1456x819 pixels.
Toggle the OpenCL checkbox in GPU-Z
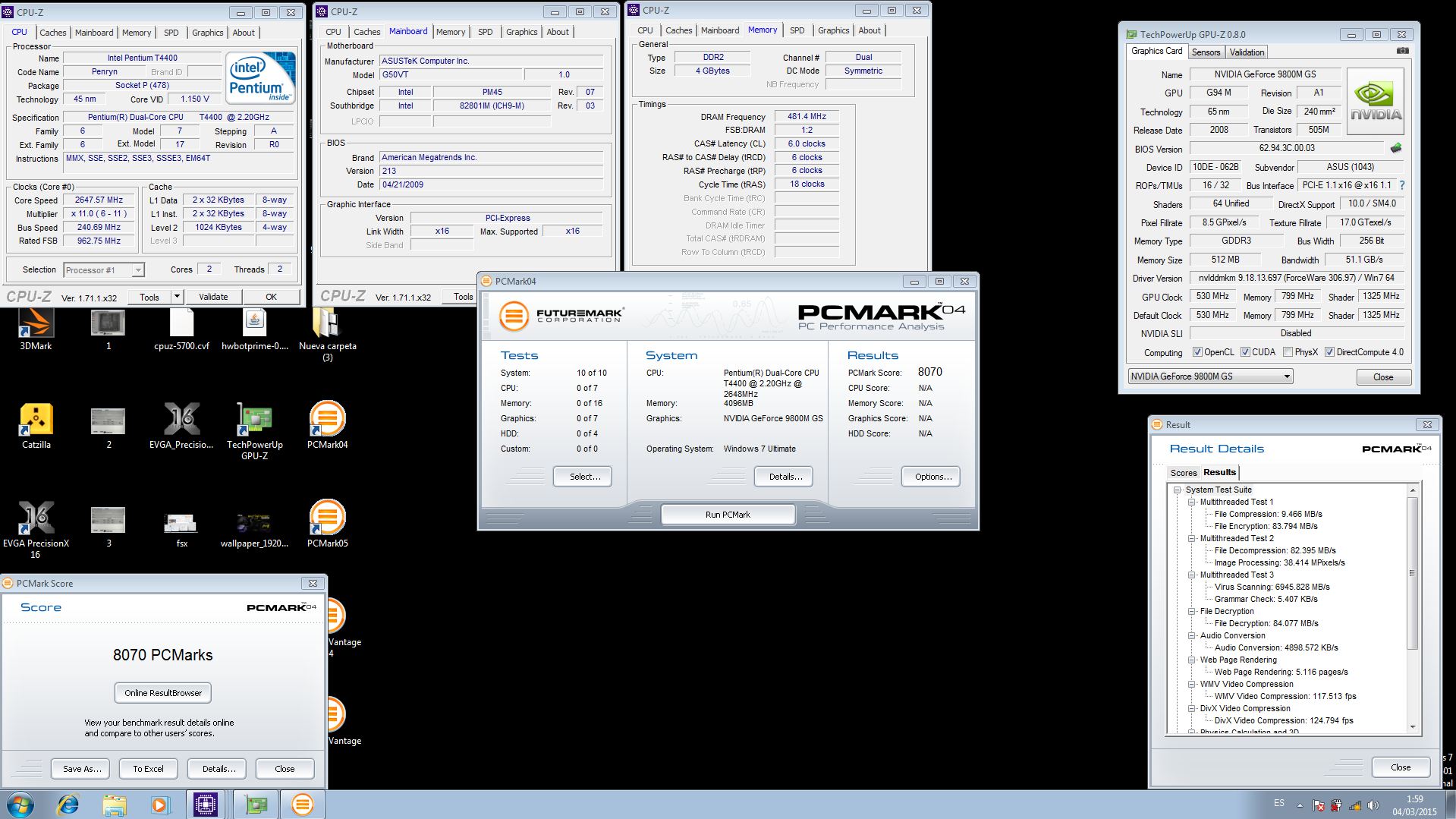[1197, 352]
